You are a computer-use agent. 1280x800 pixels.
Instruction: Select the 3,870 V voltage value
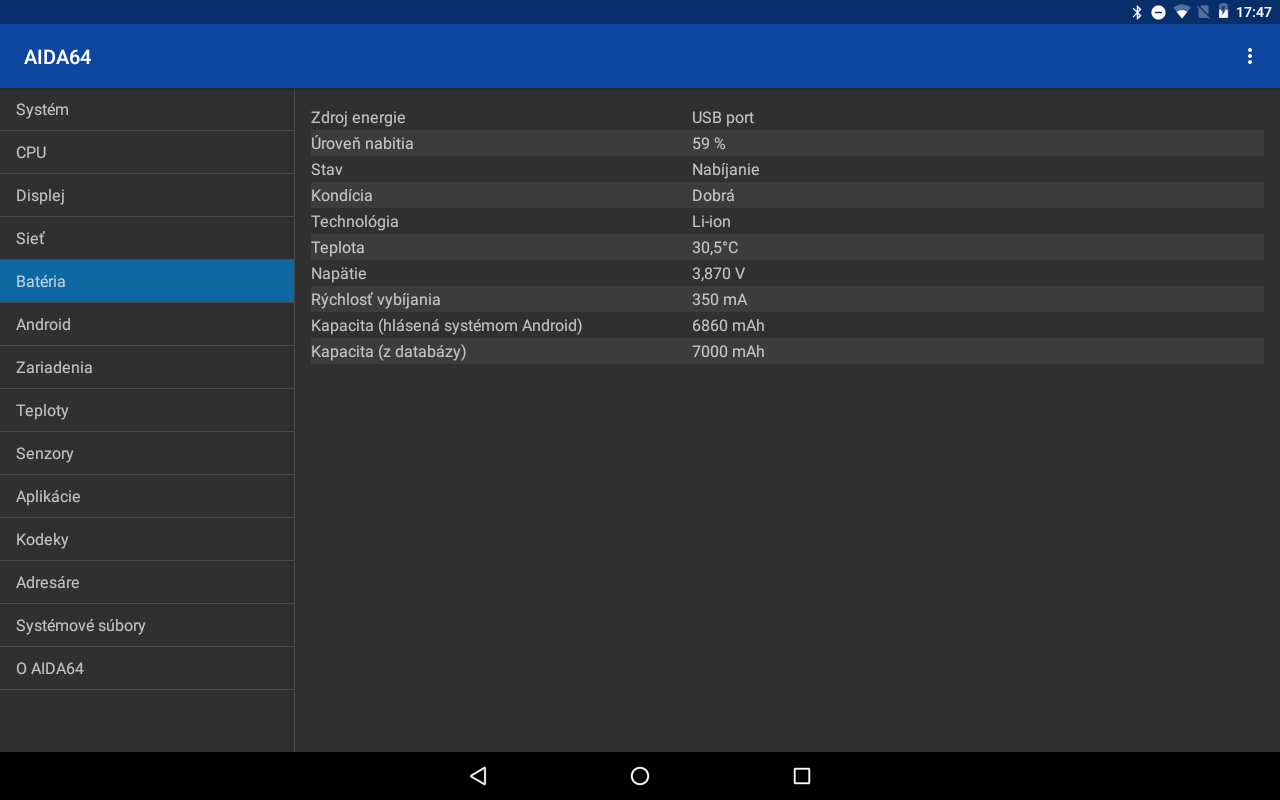tap(718, 273)
